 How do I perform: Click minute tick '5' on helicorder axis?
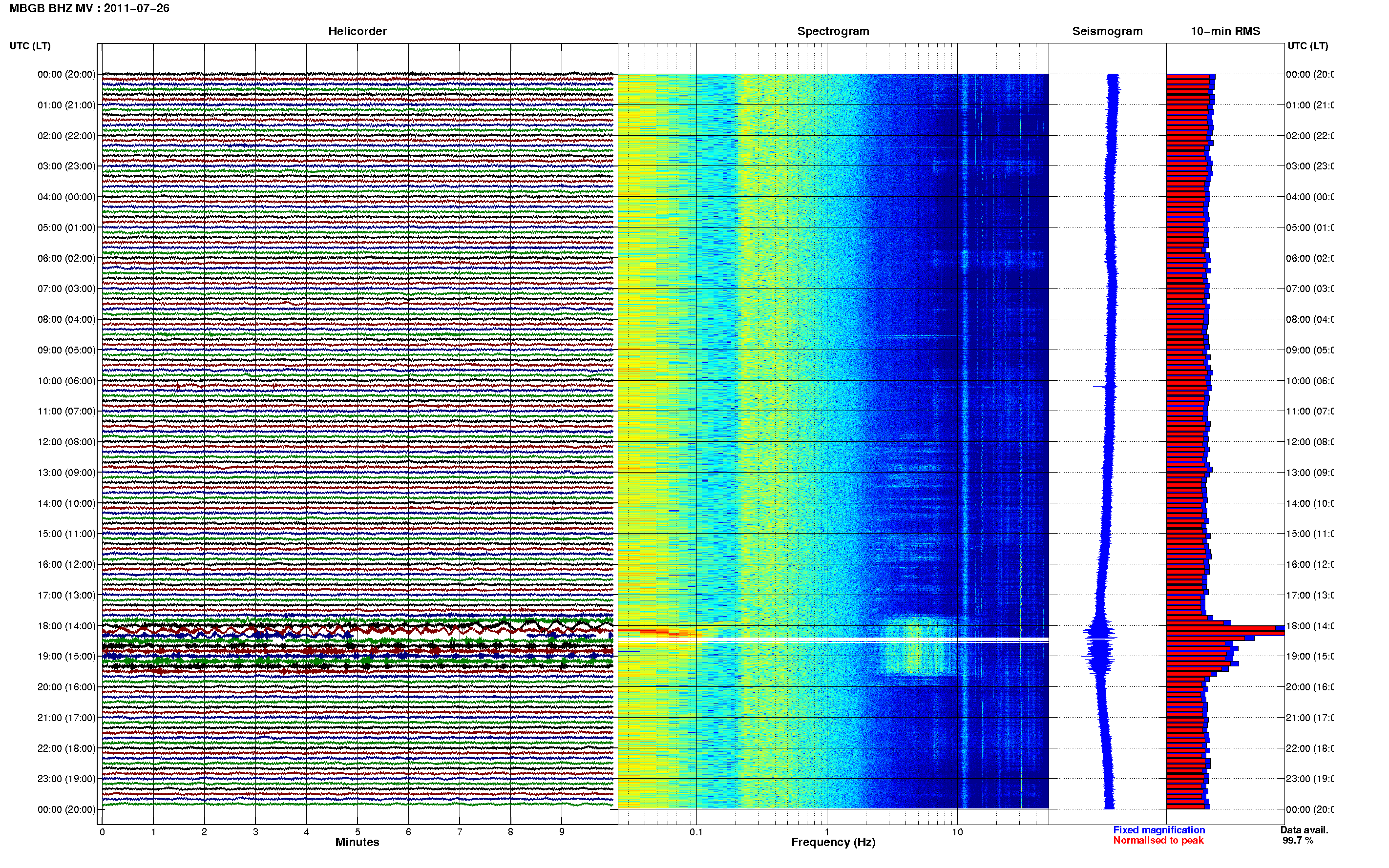[x=357, y=832]
